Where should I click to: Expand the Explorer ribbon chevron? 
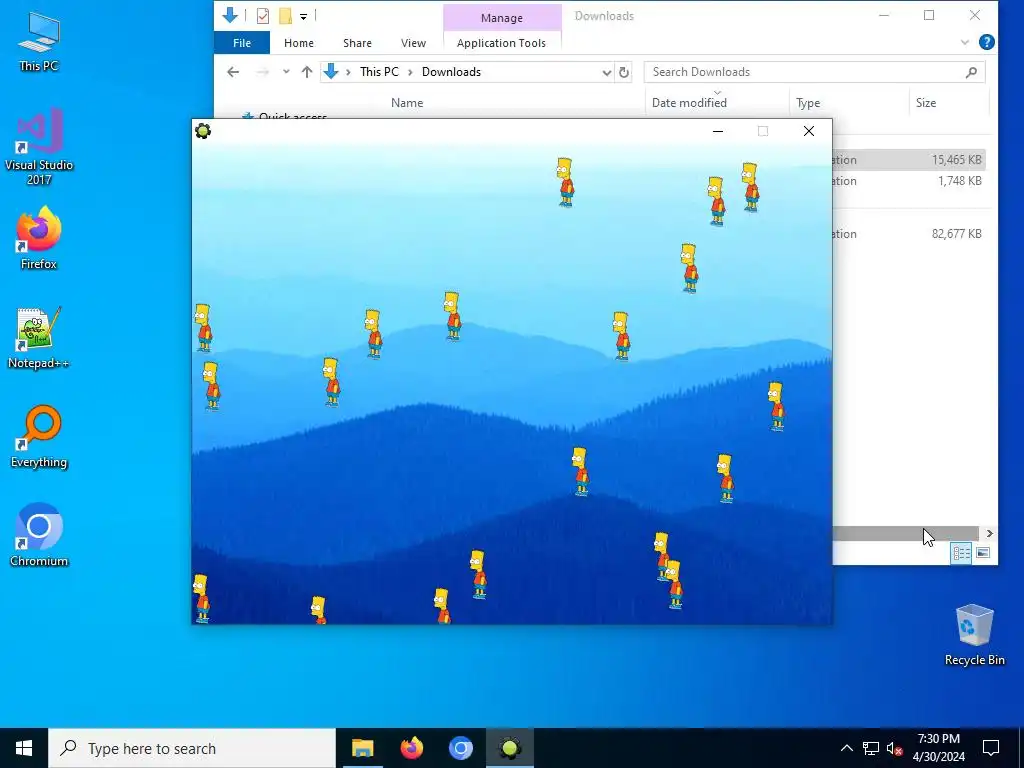(965, 43)
